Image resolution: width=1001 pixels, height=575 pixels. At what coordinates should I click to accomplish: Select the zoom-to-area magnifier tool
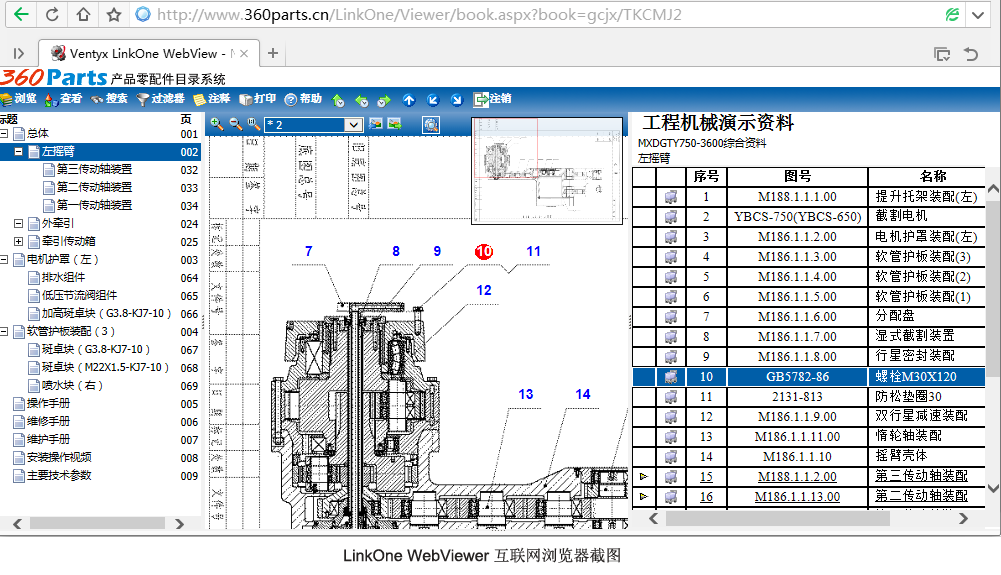click(253, 124)
